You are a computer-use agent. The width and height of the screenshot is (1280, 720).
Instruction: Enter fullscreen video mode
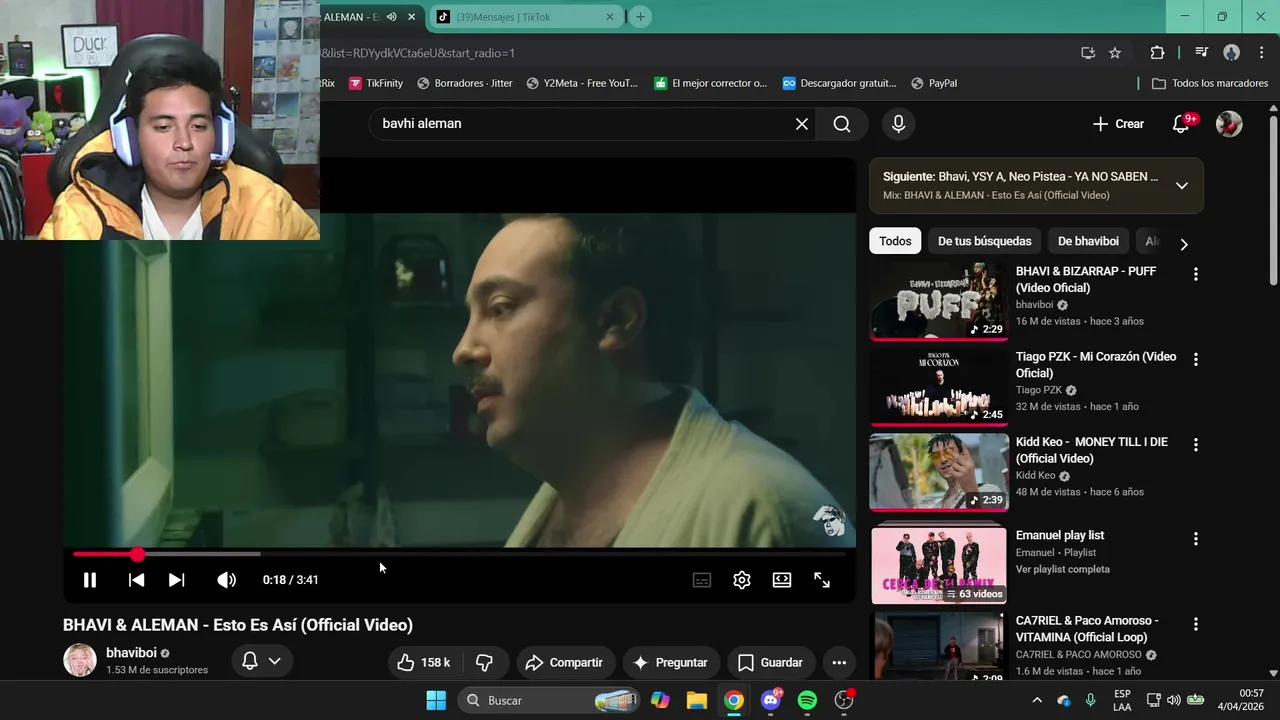click(822, 580)
